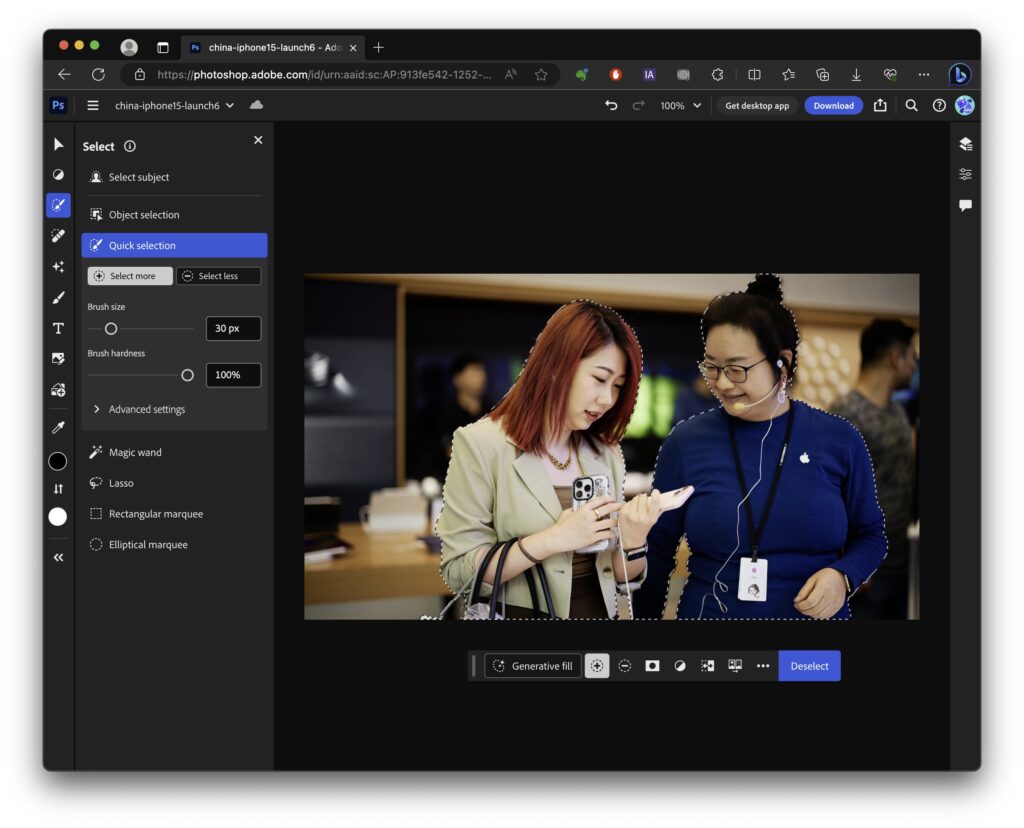Open the Comments panel

click(x=966, y=205)
